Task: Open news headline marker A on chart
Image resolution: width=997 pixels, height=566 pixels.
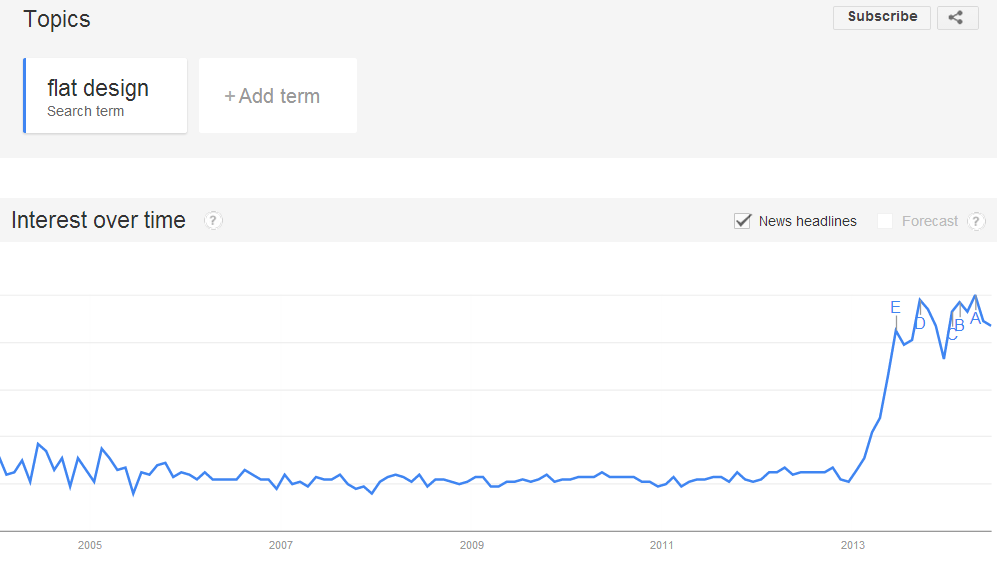Action: click(975, 318)
